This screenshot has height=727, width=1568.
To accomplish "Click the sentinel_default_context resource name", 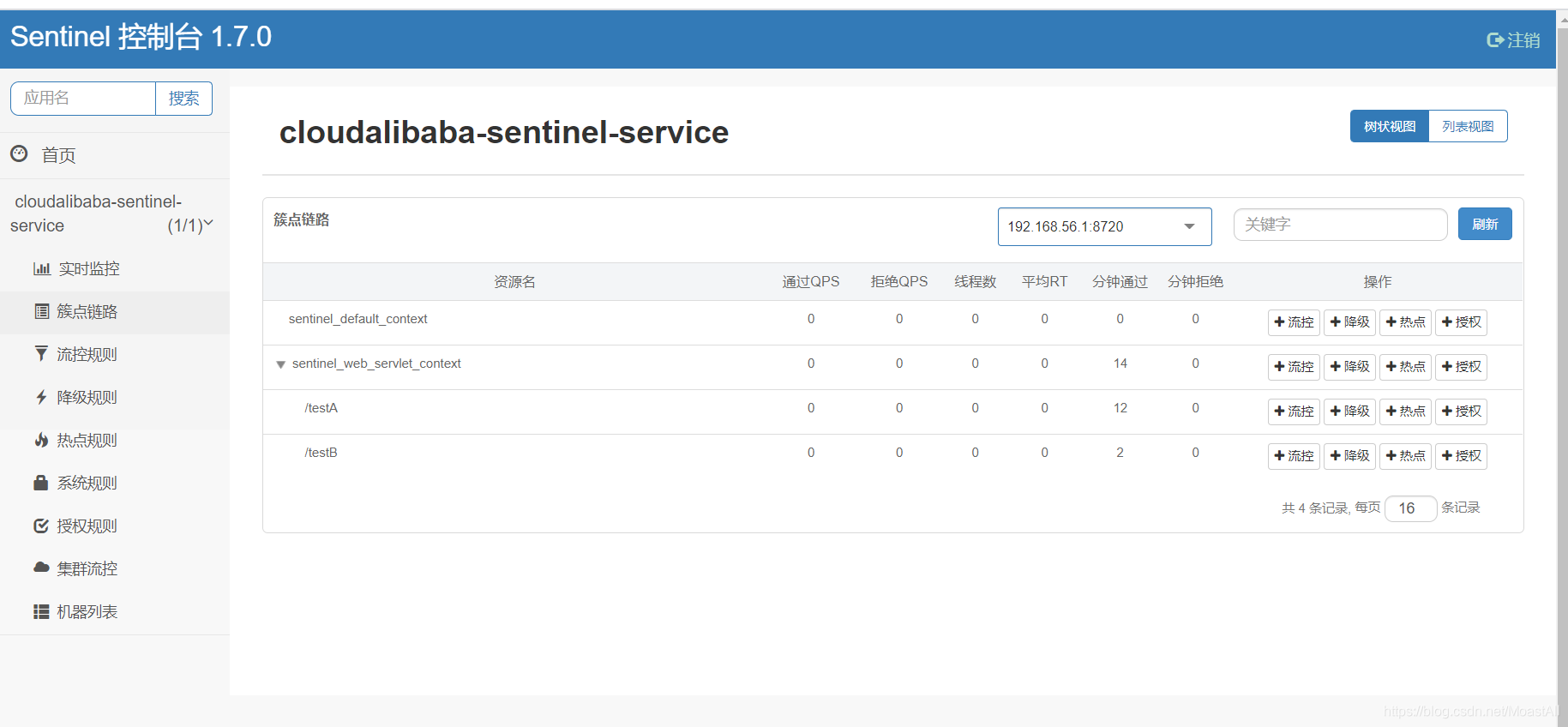I will coord(357,319).
